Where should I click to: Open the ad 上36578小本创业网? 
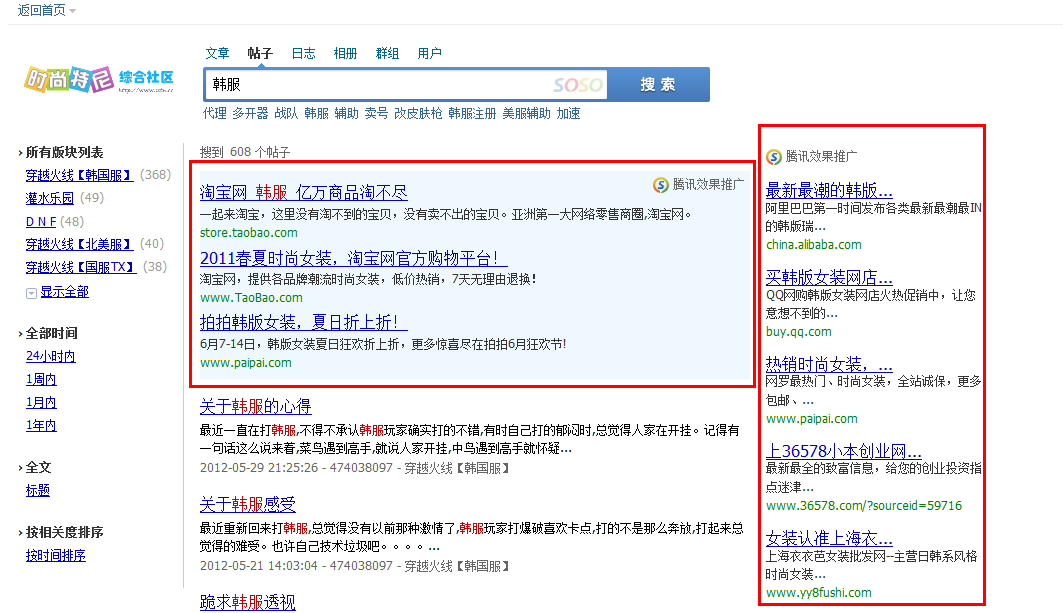(843, 451)
